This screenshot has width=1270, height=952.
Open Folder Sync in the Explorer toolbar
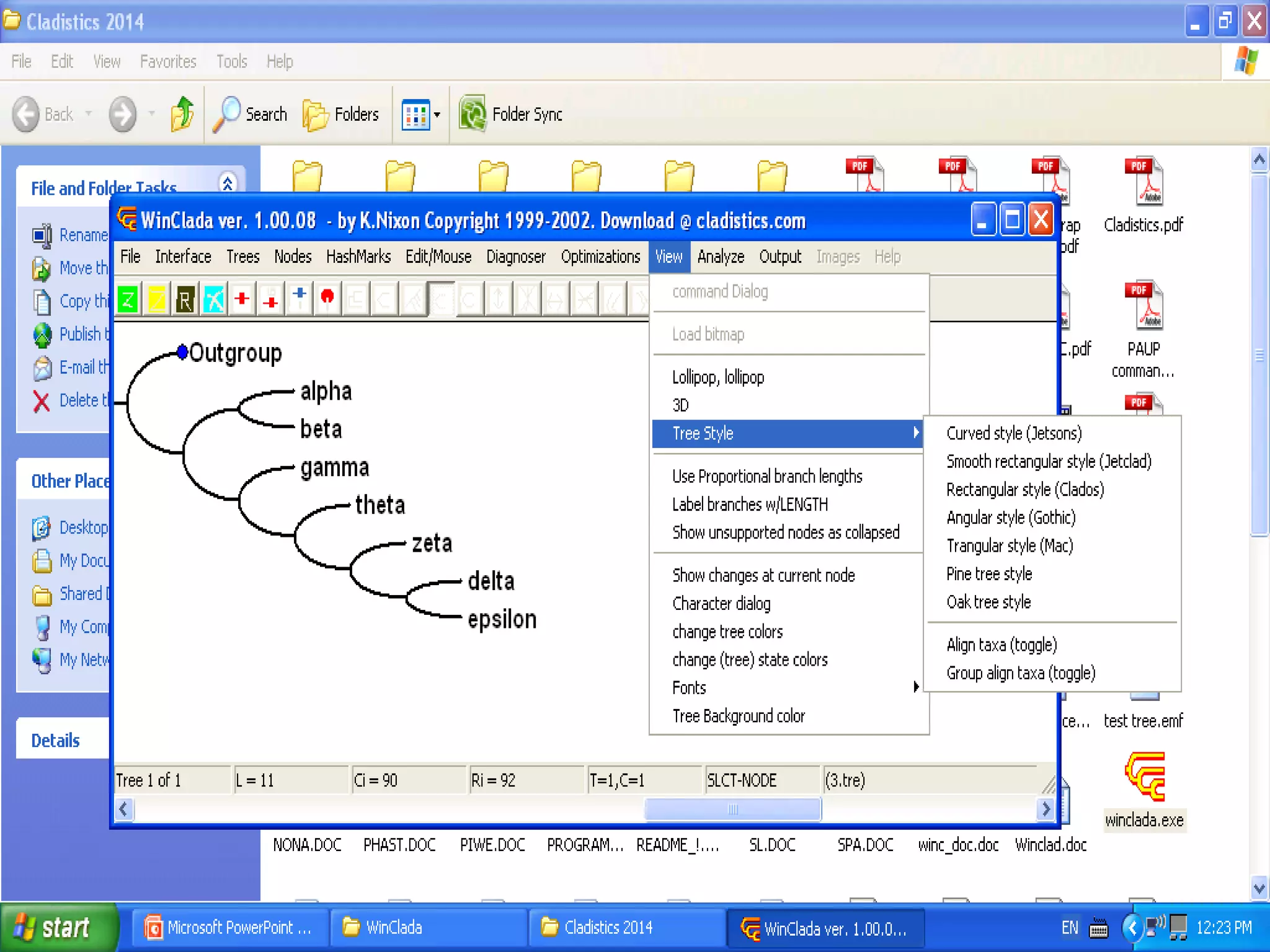point(511,114)
